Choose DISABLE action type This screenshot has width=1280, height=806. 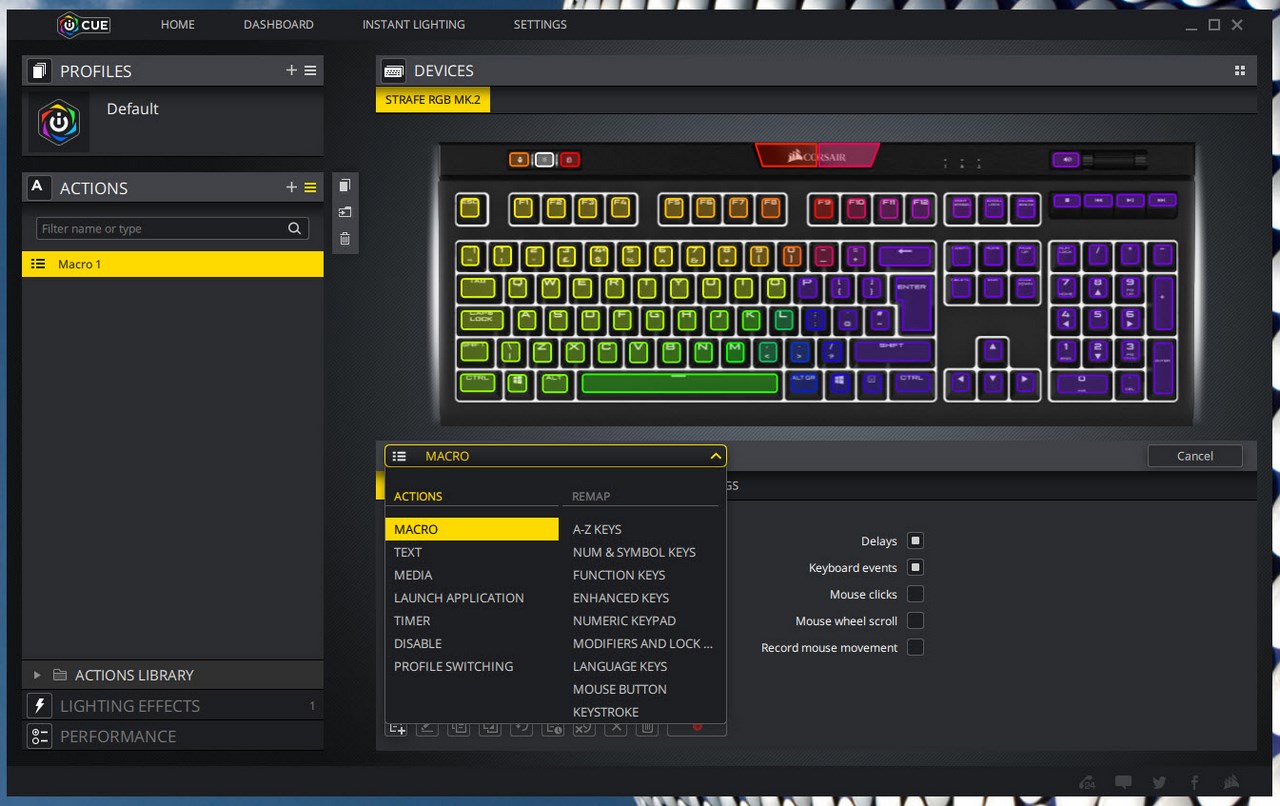pos(418,644)
